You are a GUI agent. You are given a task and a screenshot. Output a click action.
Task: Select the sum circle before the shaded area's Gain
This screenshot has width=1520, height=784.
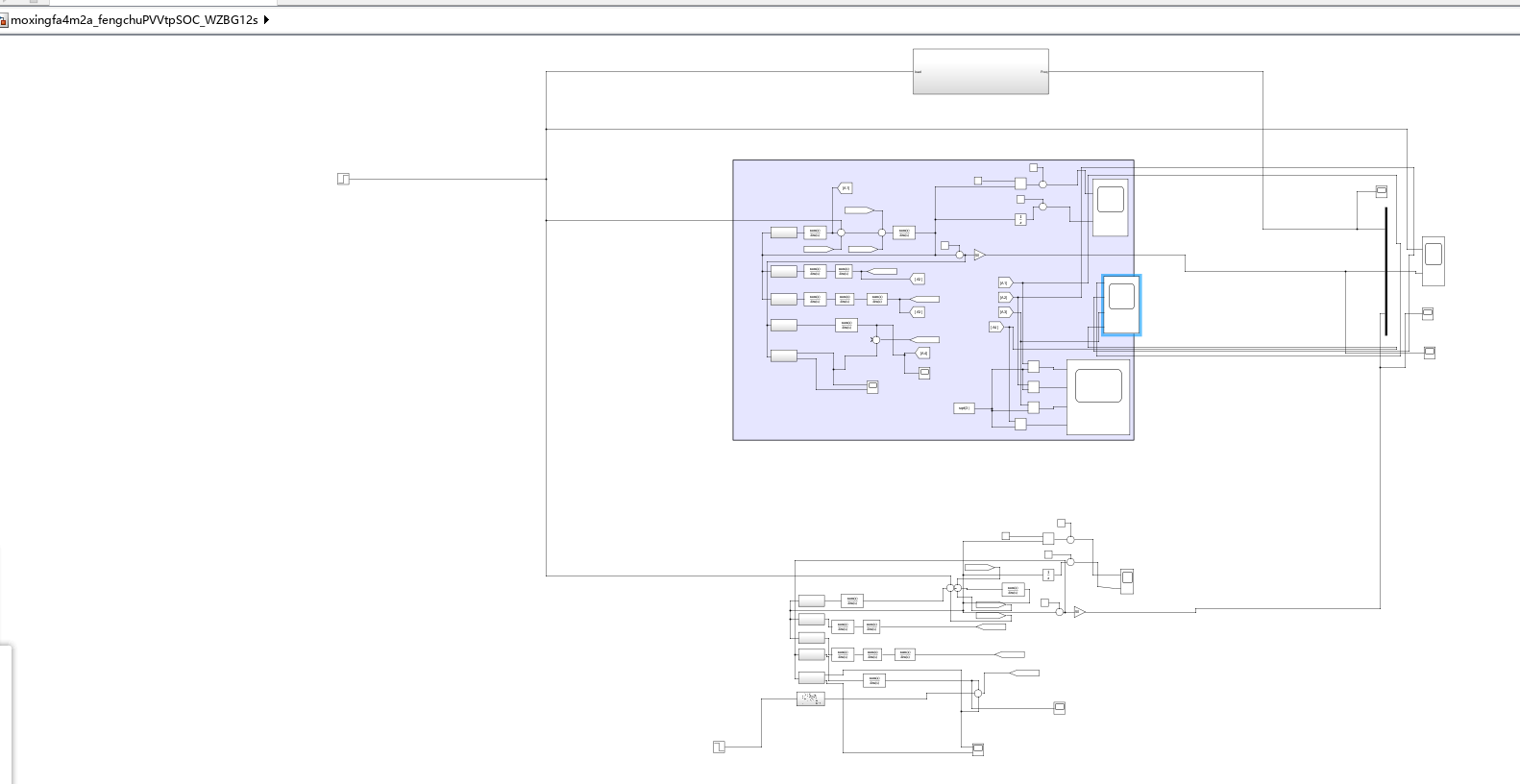click(959, 255)
